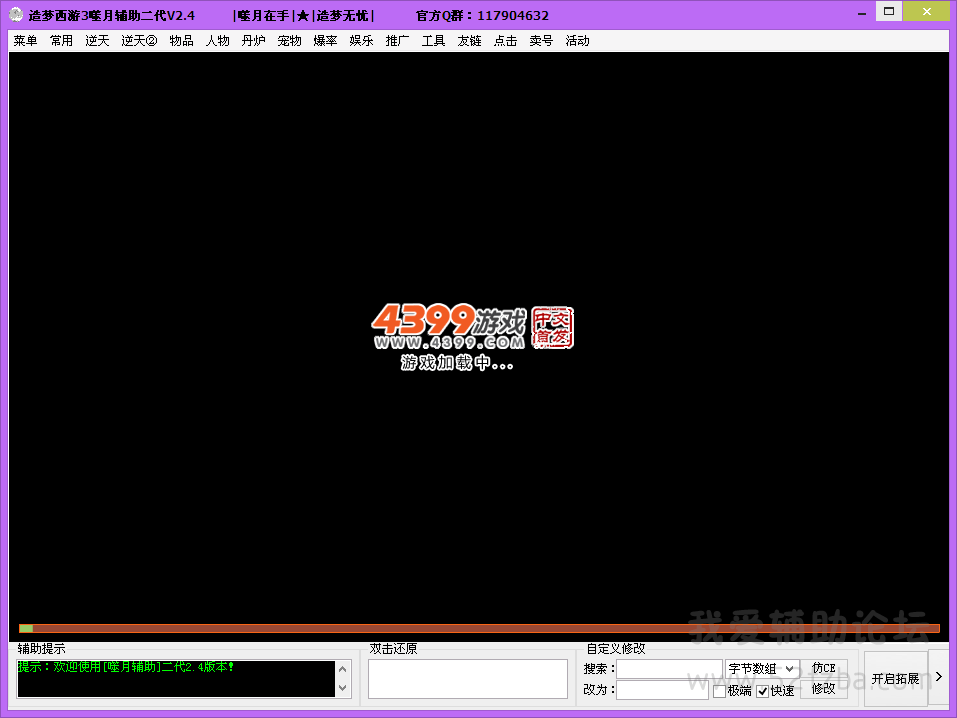Open the 物品 menu
957x718 pixels.
pos(181,41)
